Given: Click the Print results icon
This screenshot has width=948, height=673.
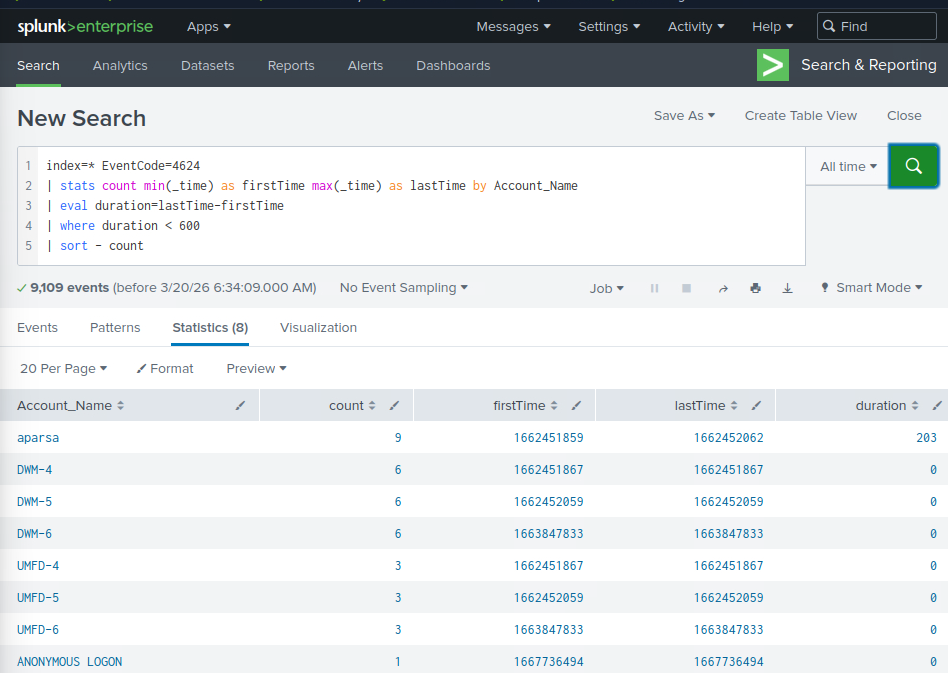Looking at the screenshot, I should pos(755,288).
